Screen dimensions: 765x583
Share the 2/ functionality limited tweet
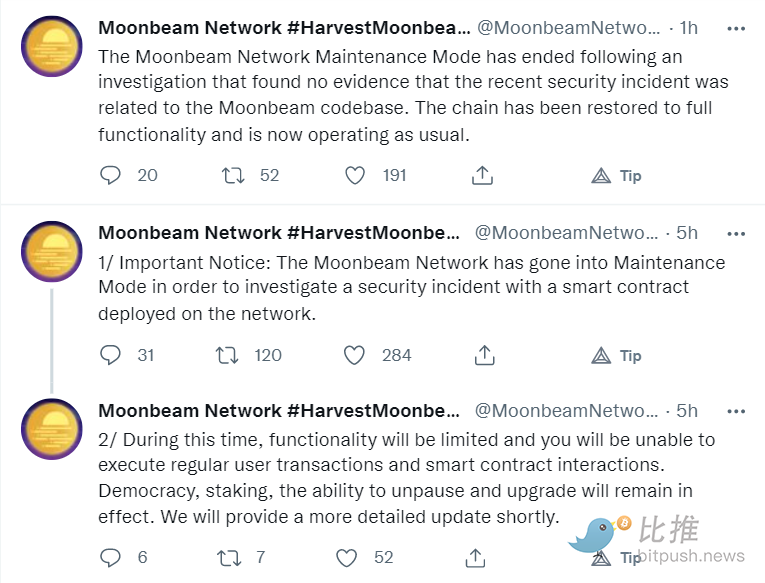click(475, 558)
